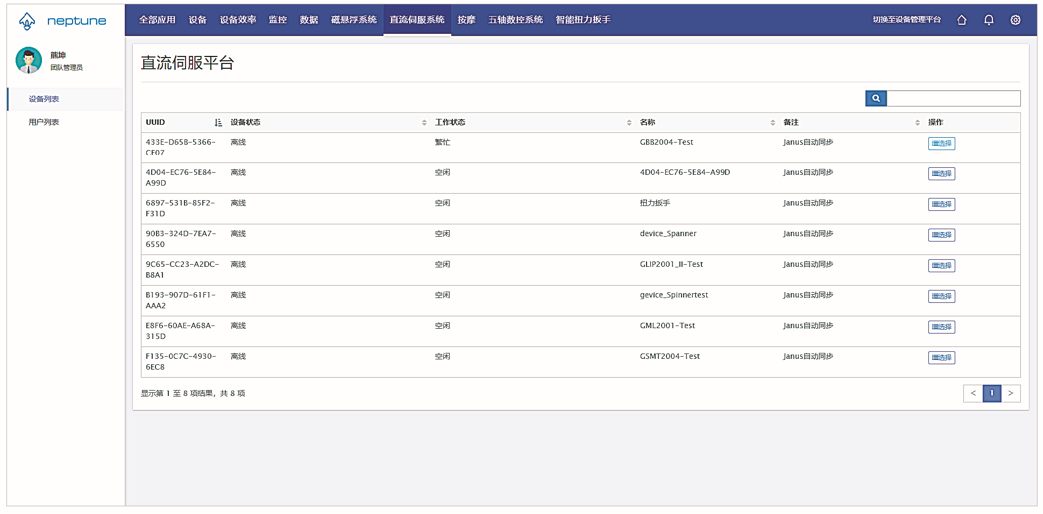Open the 监控 menu tab

pyautogui.click(x=278, y=20)
